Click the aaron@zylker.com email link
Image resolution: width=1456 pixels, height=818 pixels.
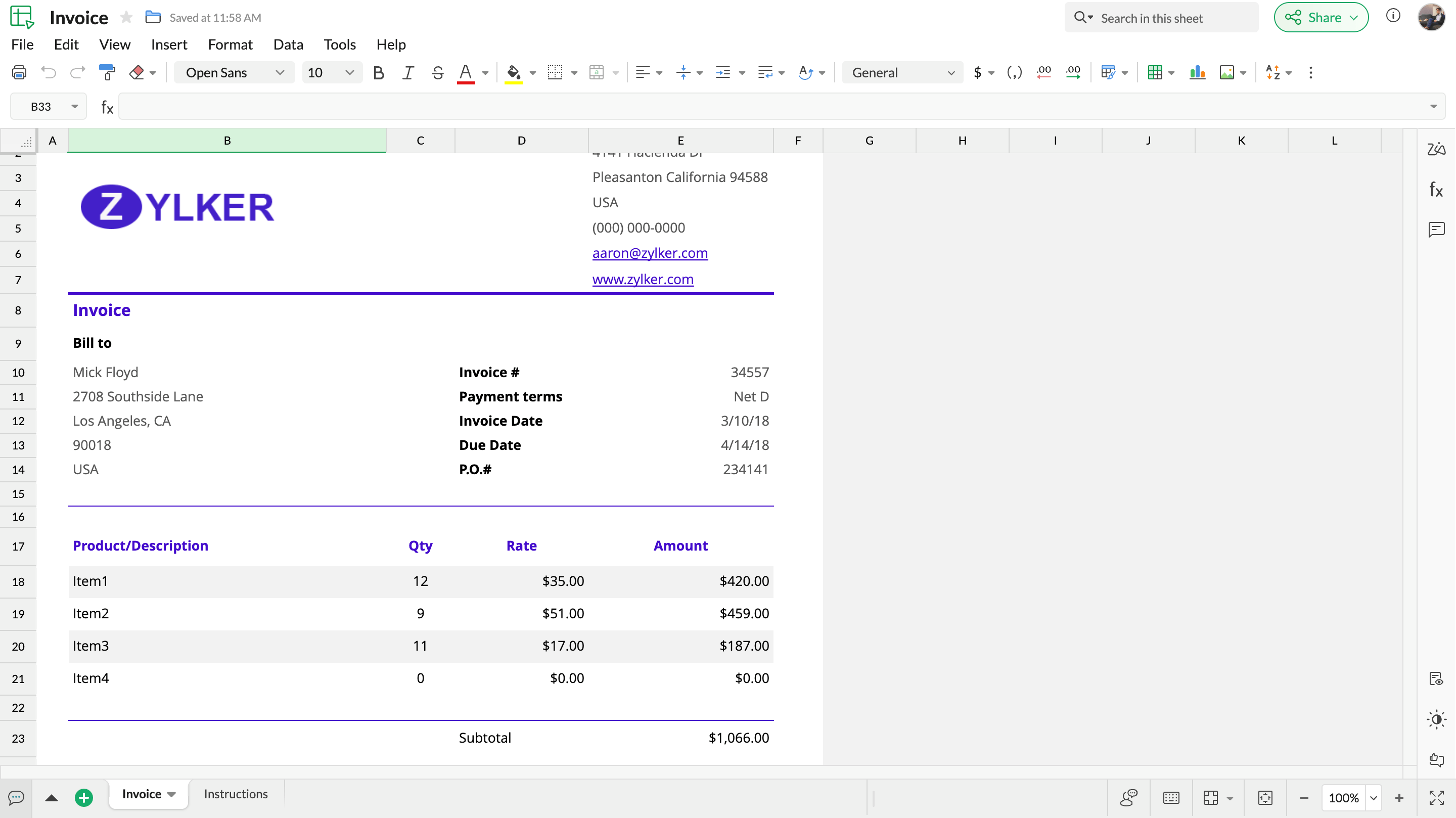coord(650,253)
